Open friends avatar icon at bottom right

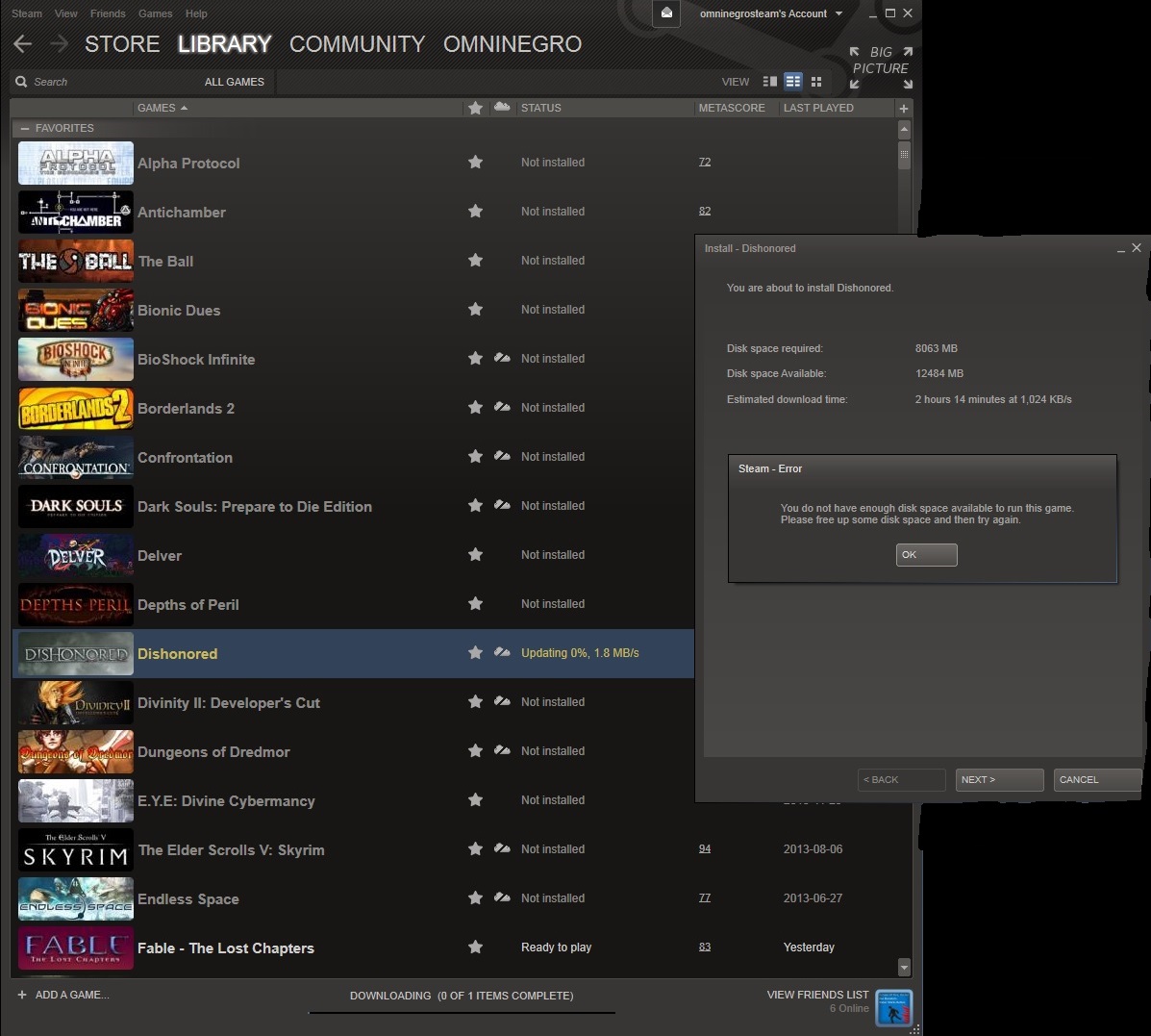893,1007
